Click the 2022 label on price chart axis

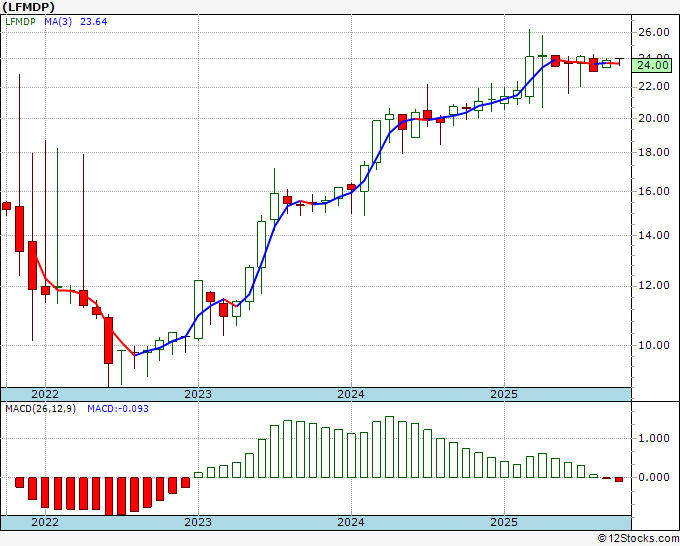tap(45, 394)
